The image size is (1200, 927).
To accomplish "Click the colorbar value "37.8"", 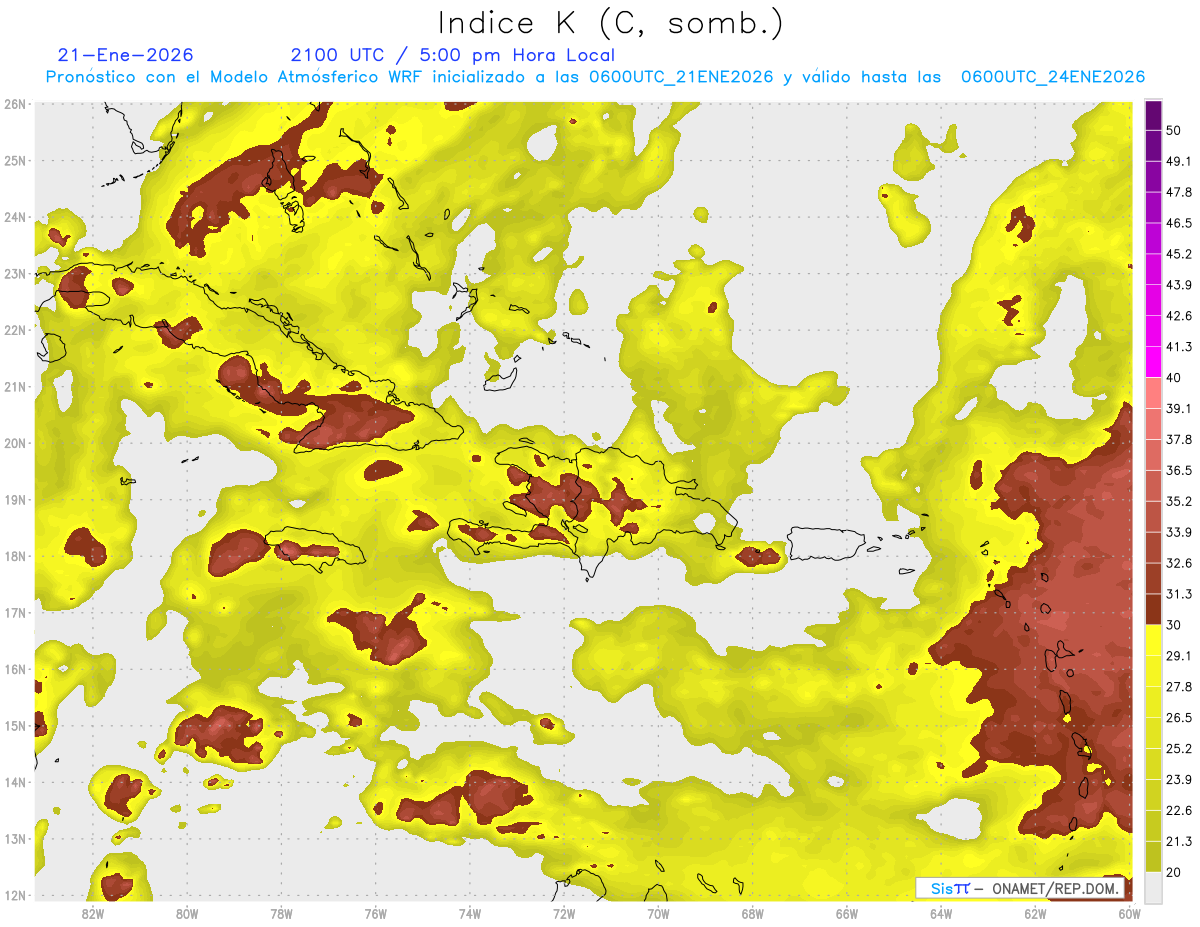I will [x=1178, y=440].
